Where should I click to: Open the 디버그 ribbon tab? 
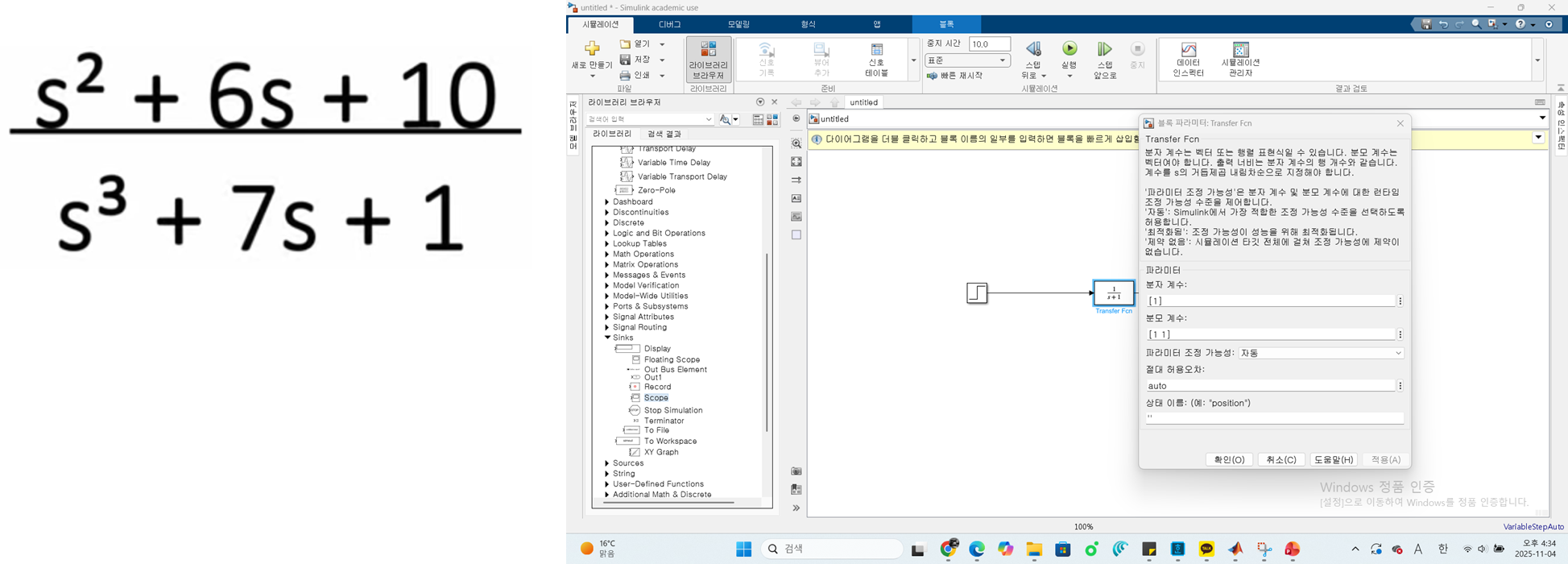(669, 24)
